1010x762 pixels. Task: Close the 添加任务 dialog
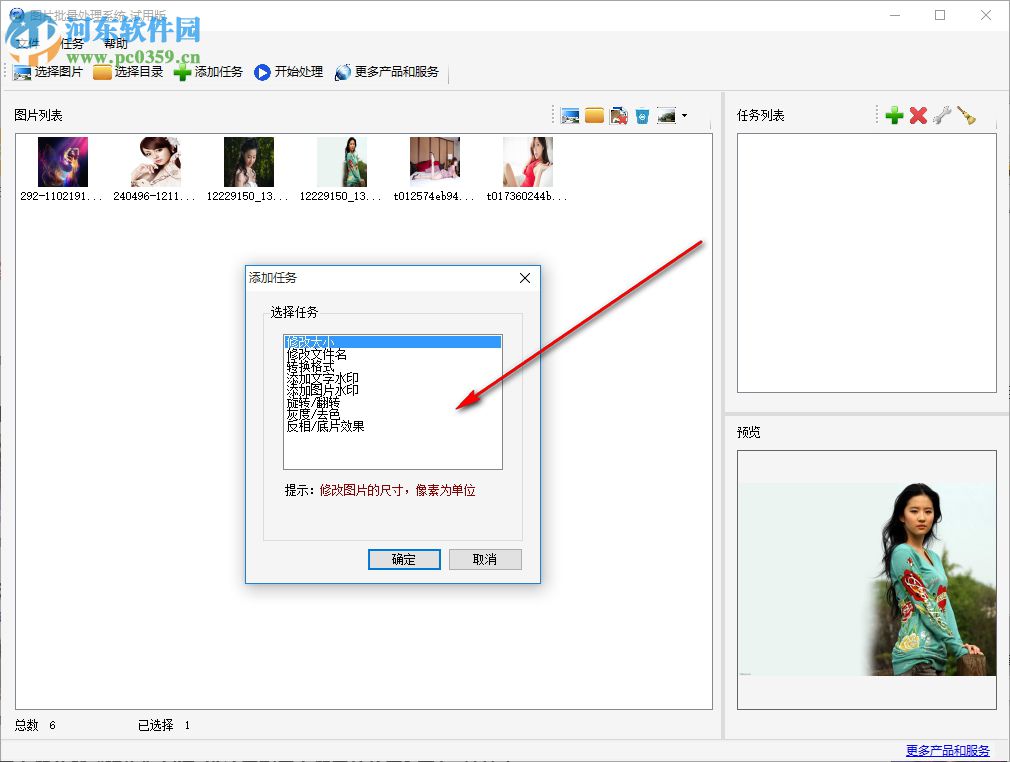525,278
